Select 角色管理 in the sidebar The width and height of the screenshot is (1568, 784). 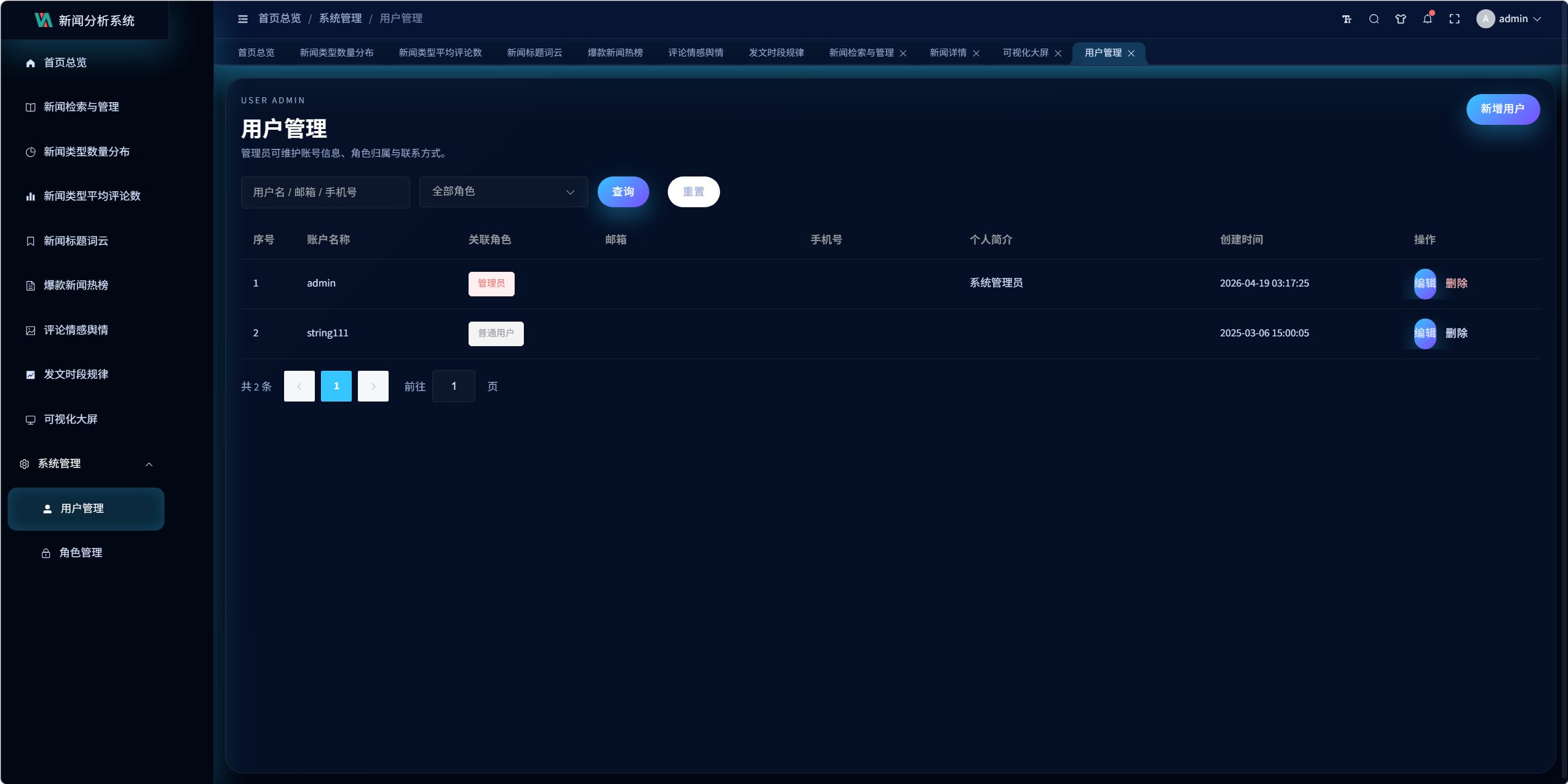(81, 553)
